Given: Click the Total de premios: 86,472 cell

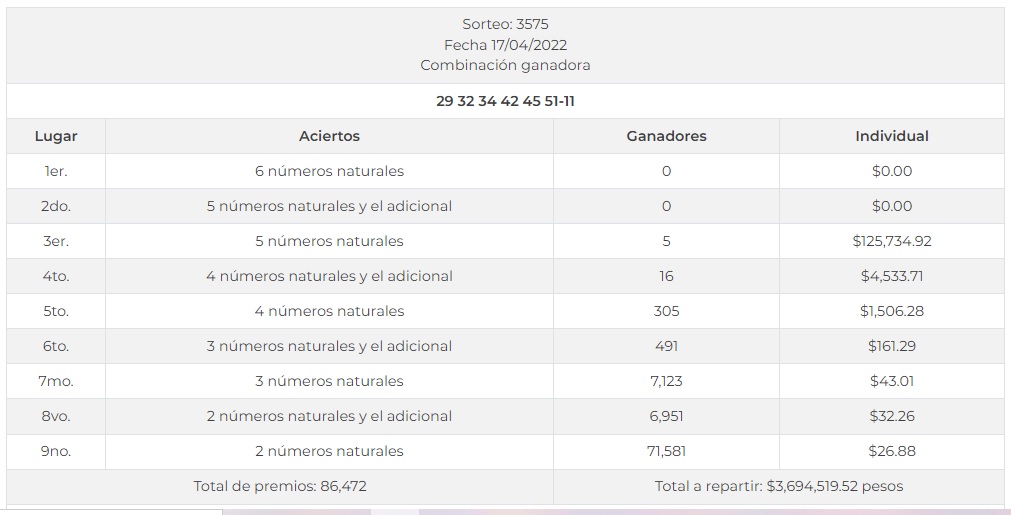Looking at the screenshot, I should coord(280,486).
